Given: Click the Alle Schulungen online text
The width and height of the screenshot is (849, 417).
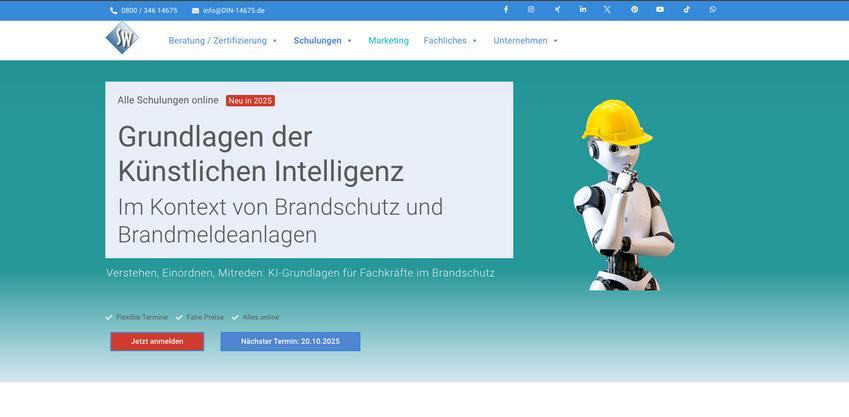Looking at the screenshot, I should click(x=168, y=100).
